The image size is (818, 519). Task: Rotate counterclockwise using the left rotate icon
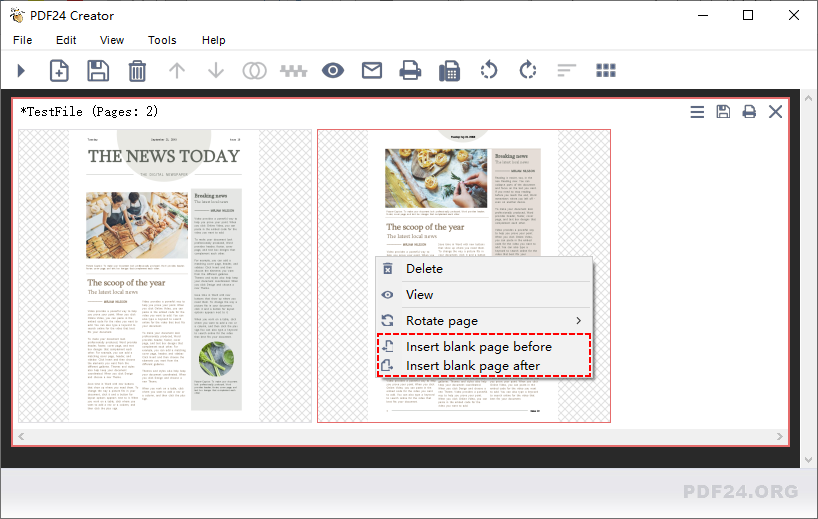click(489, 70)
